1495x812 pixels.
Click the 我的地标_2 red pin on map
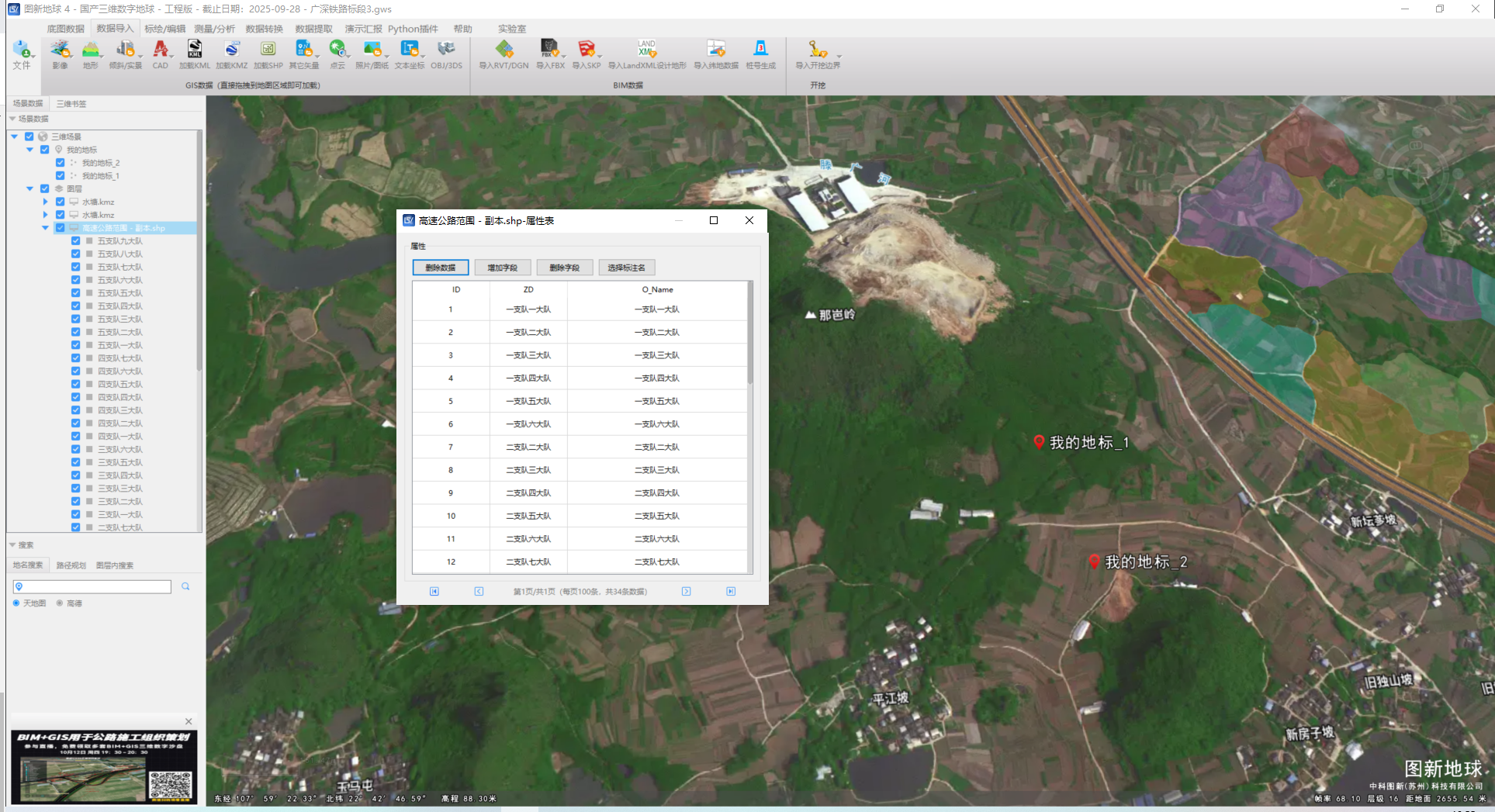[x=1094, y=561]
